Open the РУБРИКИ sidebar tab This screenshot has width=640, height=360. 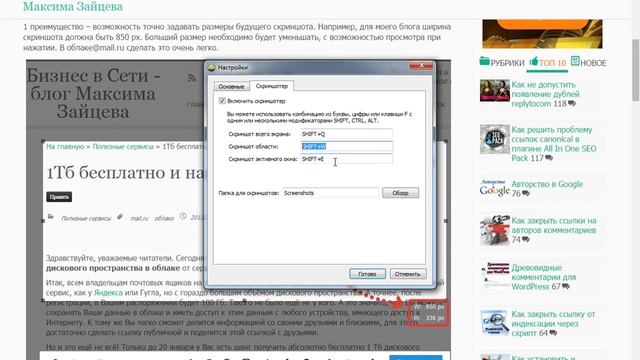pyautogui.click(x=502, y=62)
